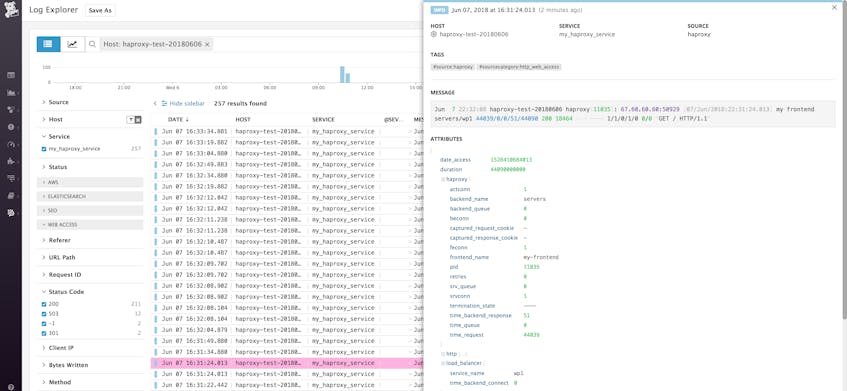Click the back arrow beside Hide sidebar
The image size is (847, 391).
point(155,104)
